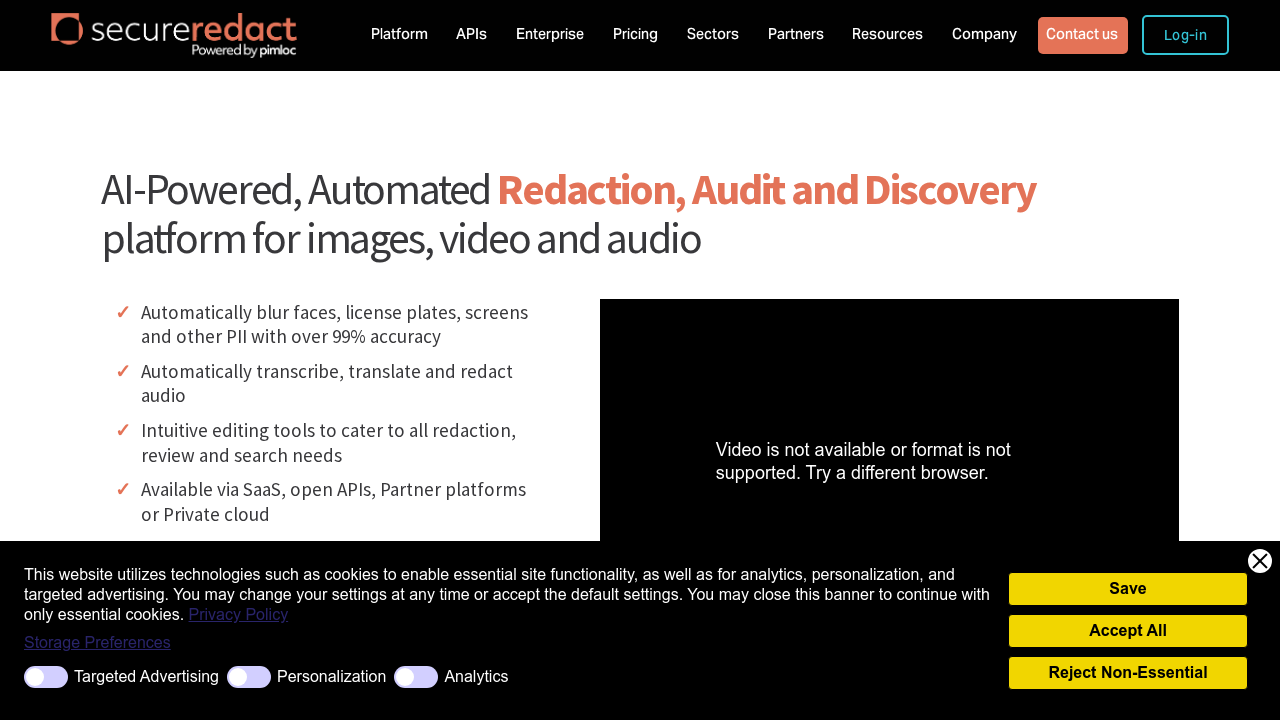The image size is (1280, 720).
Task: Select the Pricing menu item
Action: click(635, 33)
